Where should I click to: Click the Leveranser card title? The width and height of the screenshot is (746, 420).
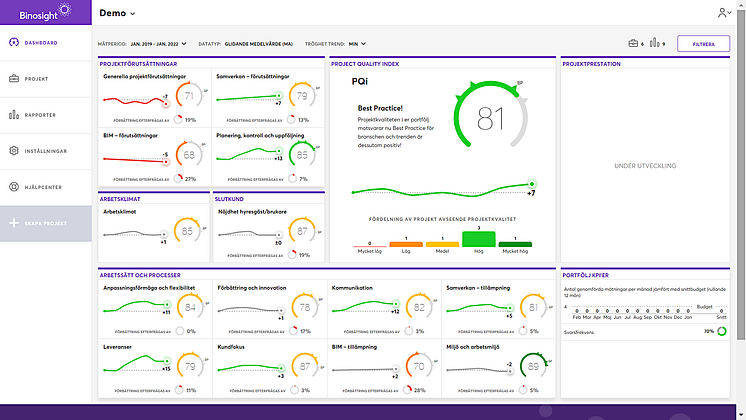point(117,347)
